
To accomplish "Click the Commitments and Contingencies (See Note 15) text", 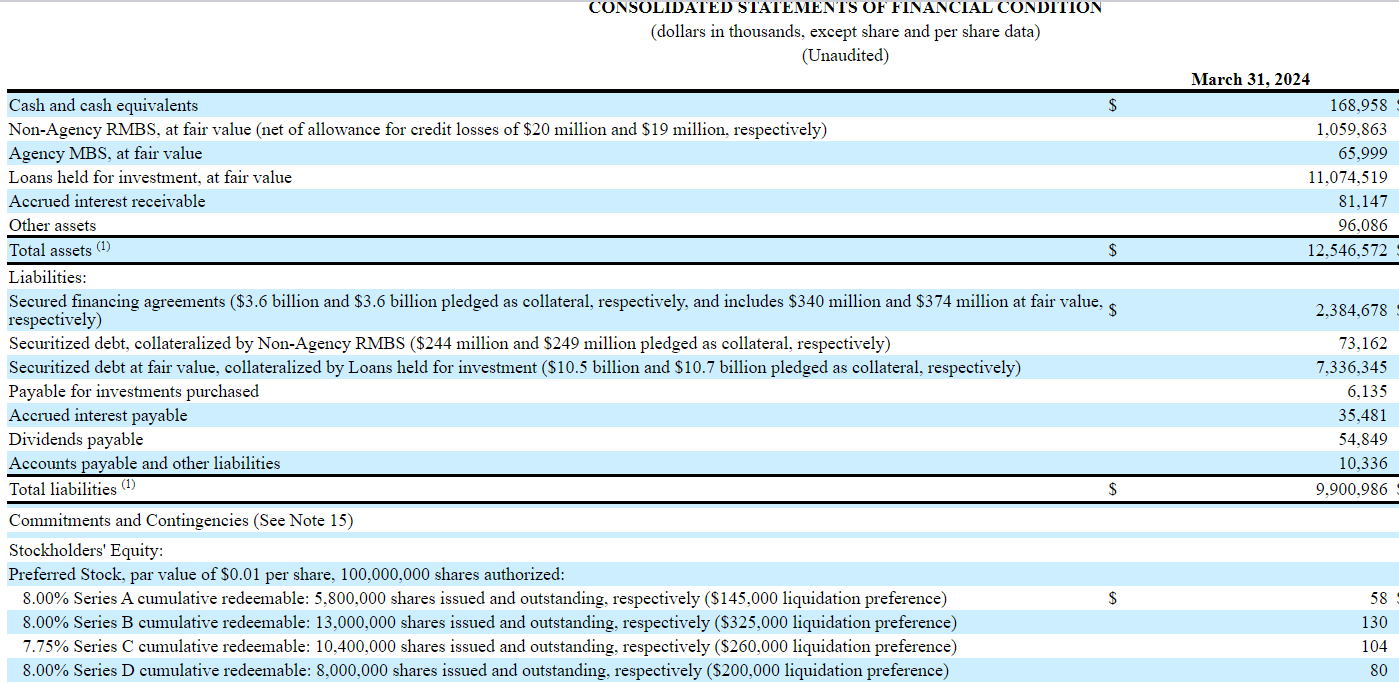I will [x=181, y=520].
